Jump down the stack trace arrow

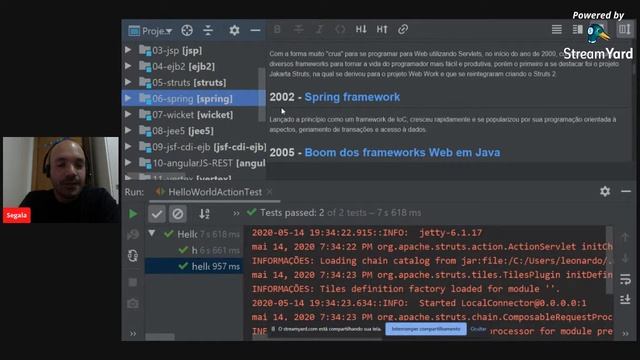coord(625,258)
